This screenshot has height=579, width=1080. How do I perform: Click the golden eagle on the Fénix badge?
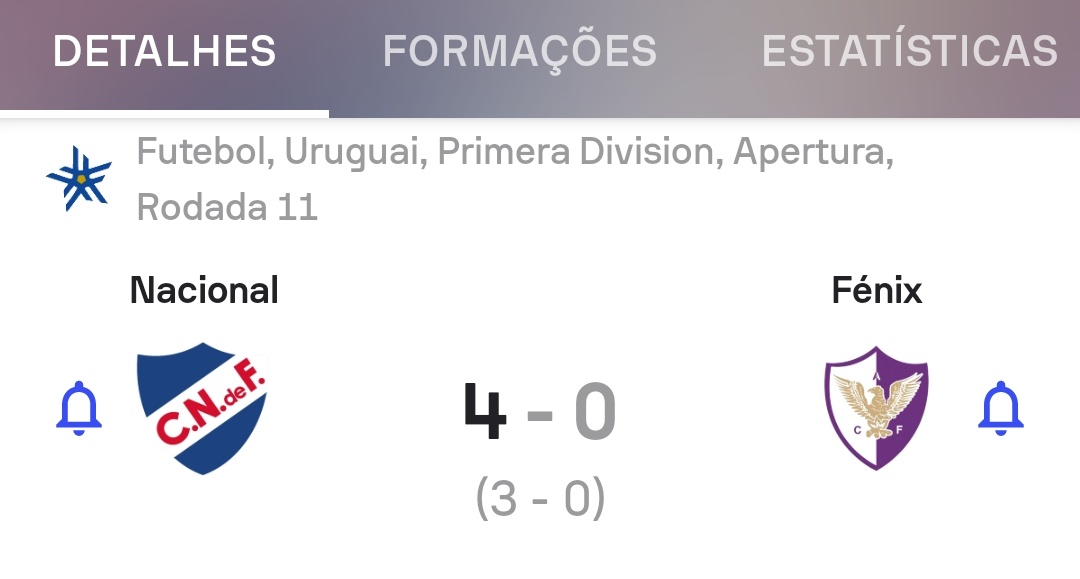click(878, 403)
